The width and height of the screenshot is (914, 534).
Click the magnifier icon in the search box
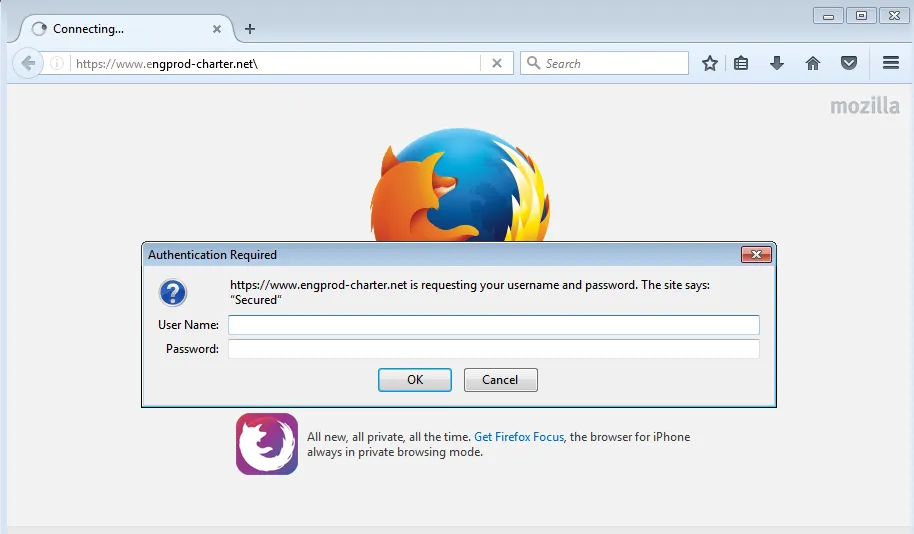(x=533, y=63)
